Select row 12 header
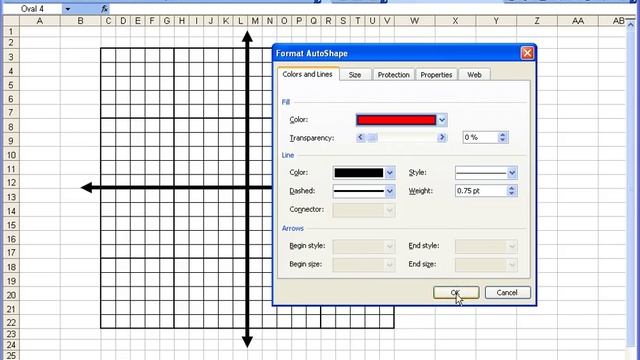The width and height of the screenshot is (640, 360). 11,182
